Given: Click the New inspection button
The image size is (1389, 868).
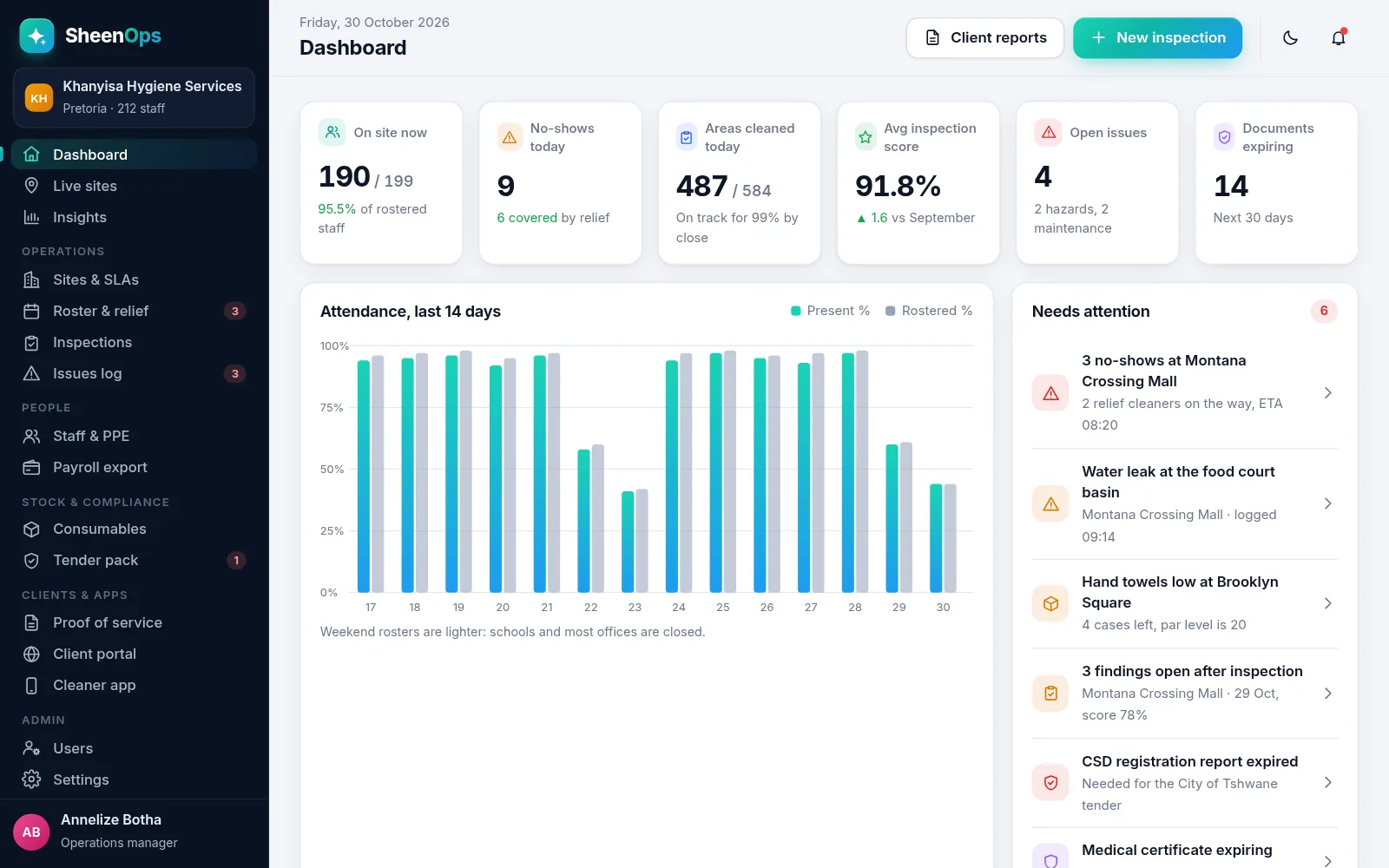Looking at the screenshot, I should 1157,37.
